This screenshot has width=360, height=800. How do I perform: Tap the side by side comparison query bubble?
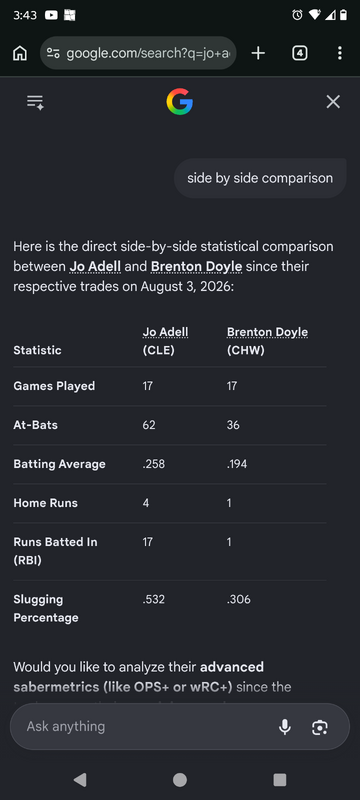coord(260,178)
